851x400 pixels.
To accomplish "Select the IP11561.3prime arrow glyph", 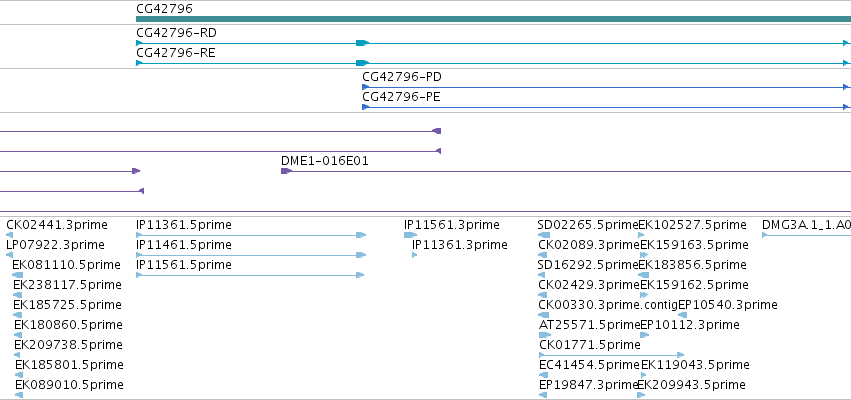I will (410, 235).
